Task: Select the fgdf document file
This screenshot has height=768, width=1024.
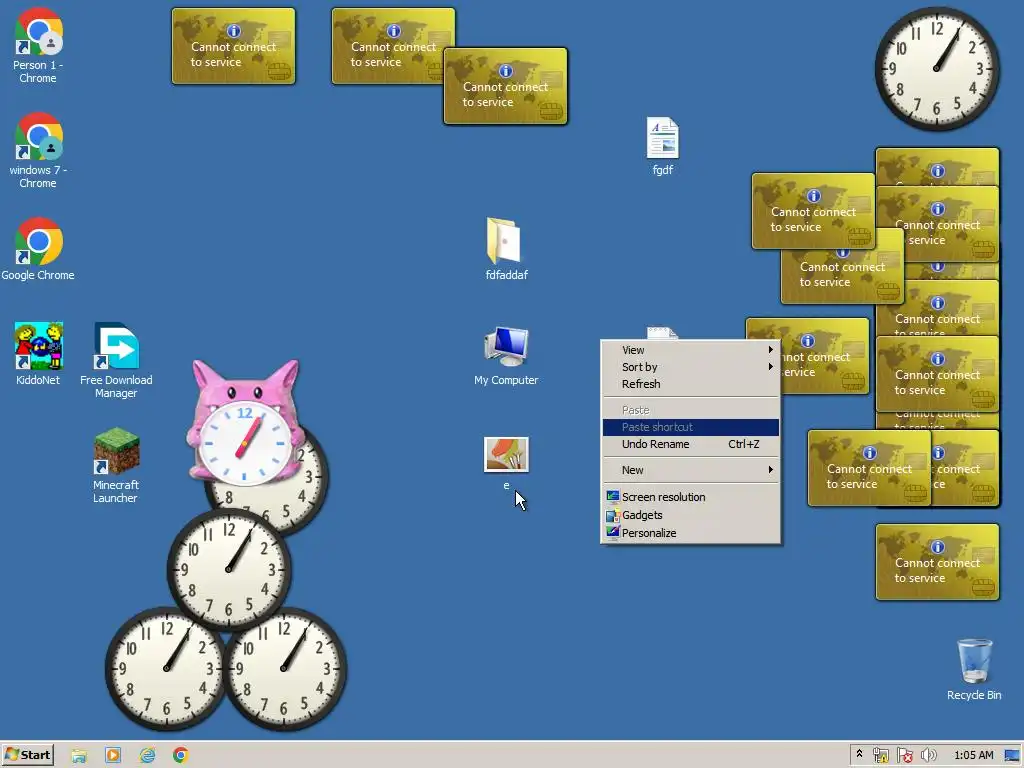Action: pos(662,146)
